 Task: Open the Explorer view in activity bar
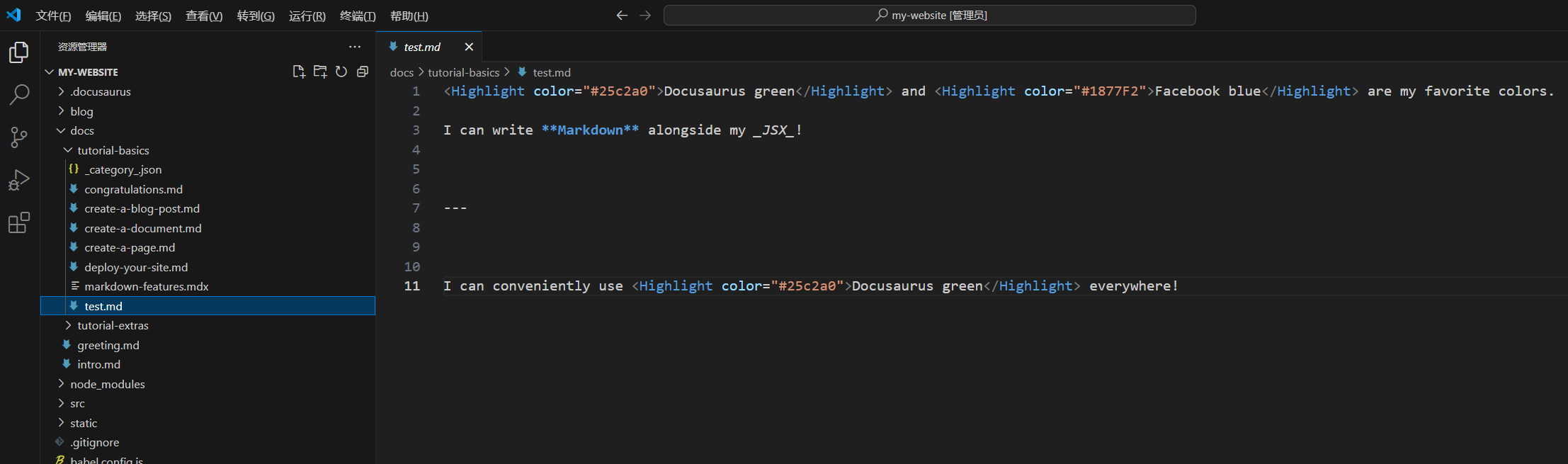tap(19, 52)
